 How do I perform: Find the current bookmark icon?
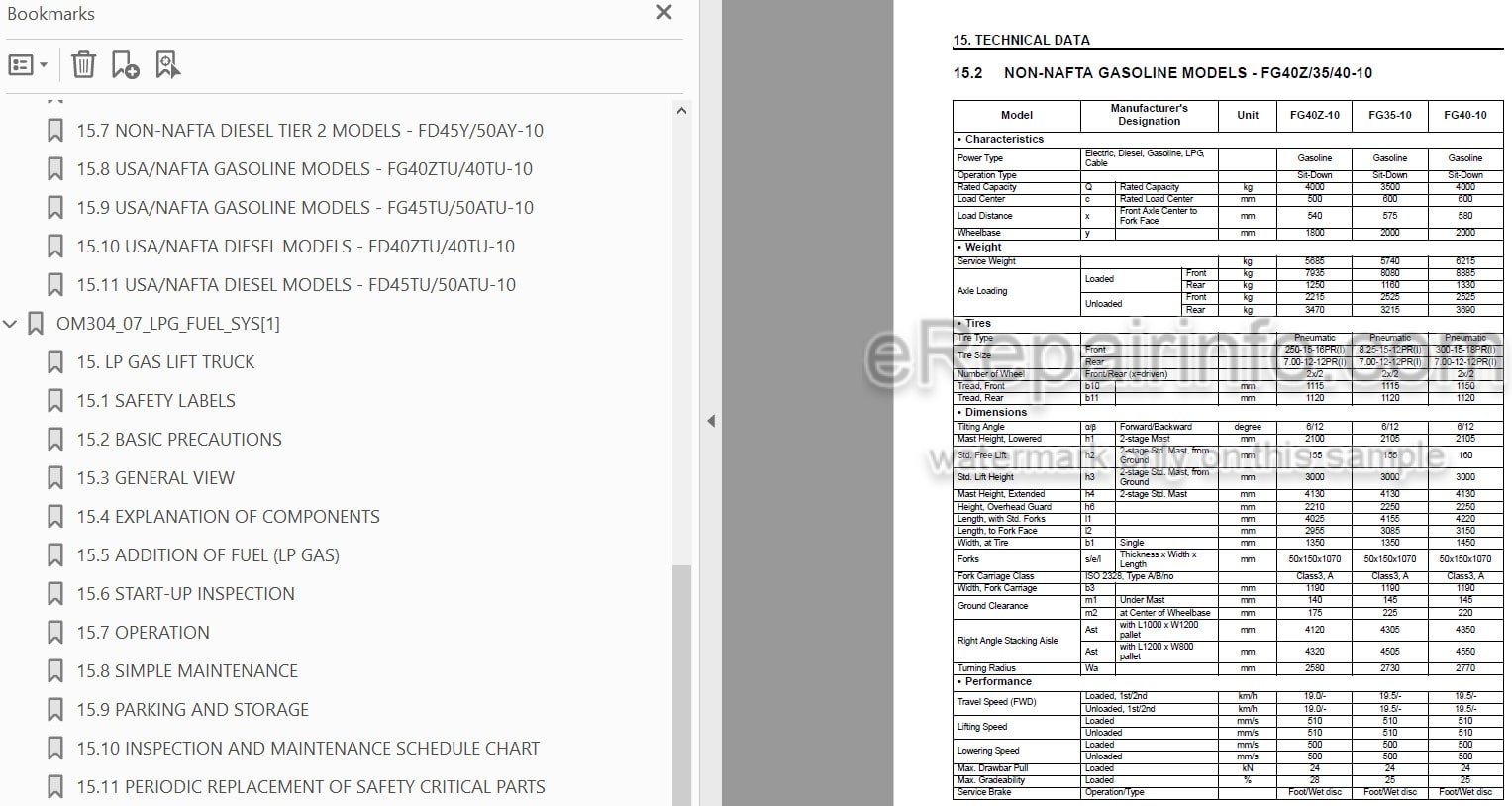pos(167,65)
